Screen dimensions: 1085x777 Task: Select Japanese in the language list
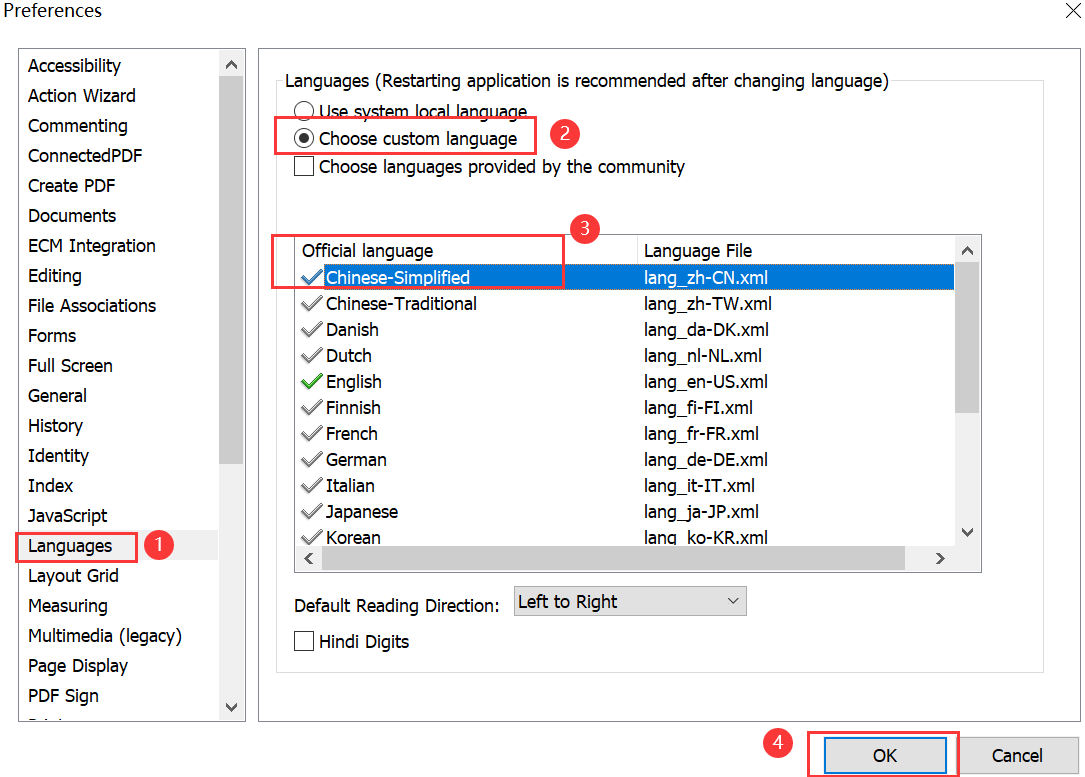(362, 511)
